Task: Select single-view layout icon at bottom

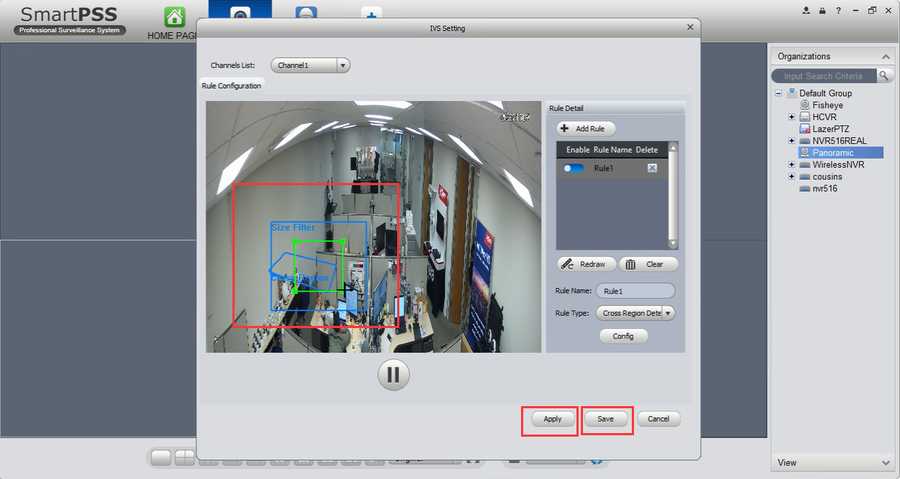Action: pos(161,457)
